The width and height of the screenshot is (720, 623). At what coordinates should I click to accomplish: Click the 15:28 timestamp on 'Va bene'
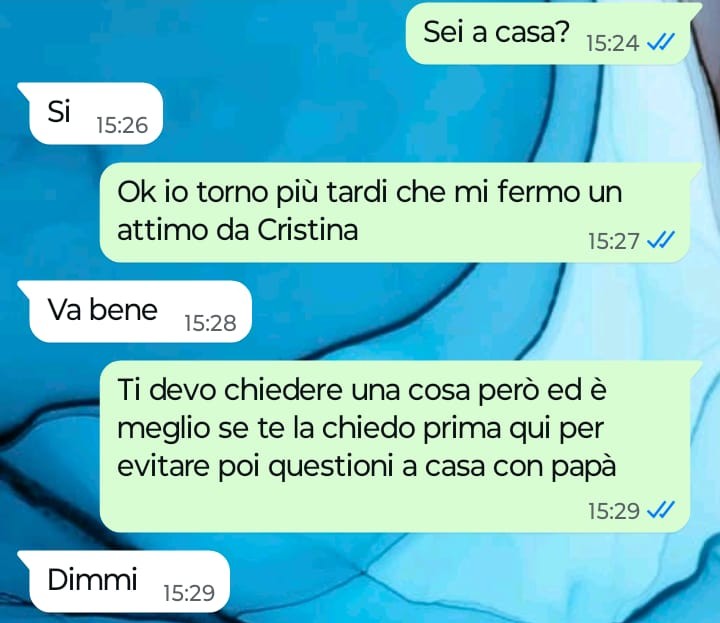click(210, 323)
